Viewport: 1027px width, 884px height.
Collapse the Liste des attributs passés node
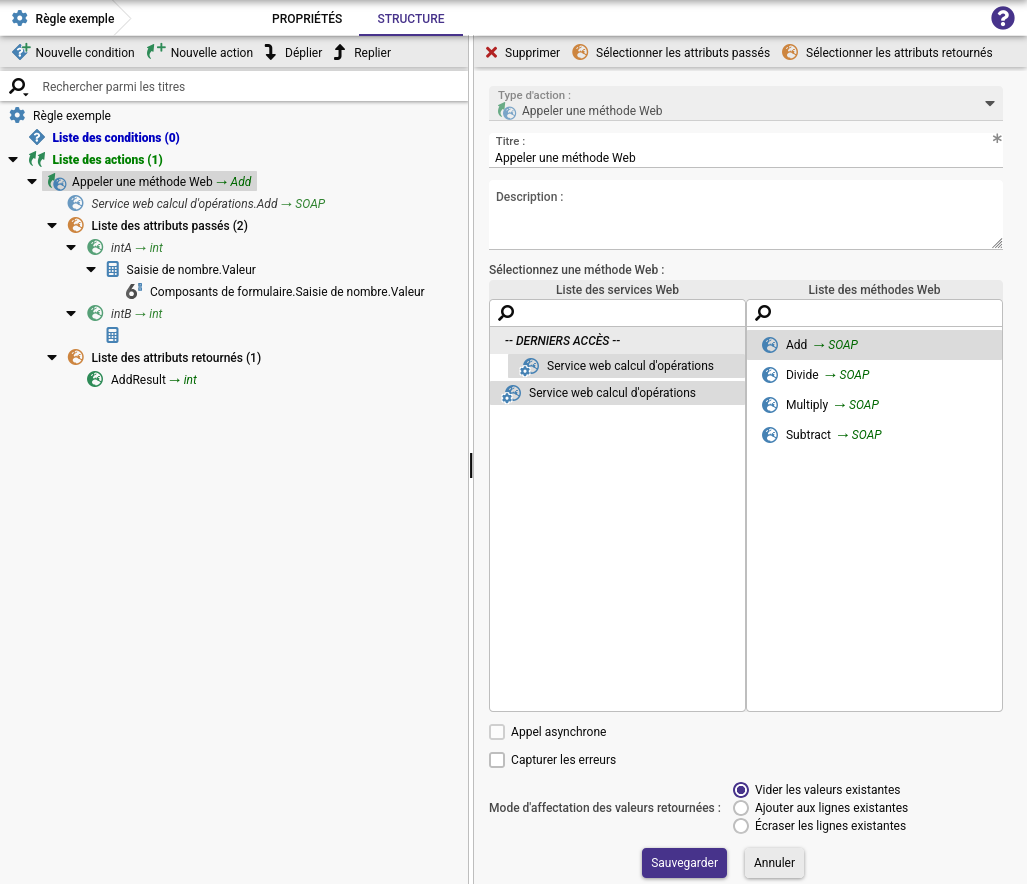pyautogui.click(x=52, y=226)
